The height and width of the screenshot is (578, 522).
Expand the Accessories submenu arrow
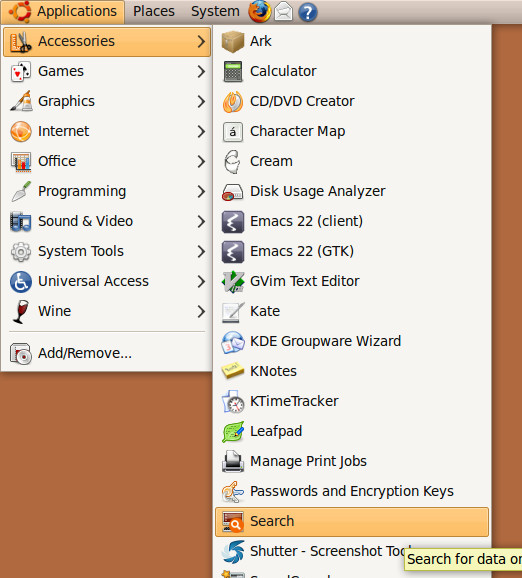[201, 41]
